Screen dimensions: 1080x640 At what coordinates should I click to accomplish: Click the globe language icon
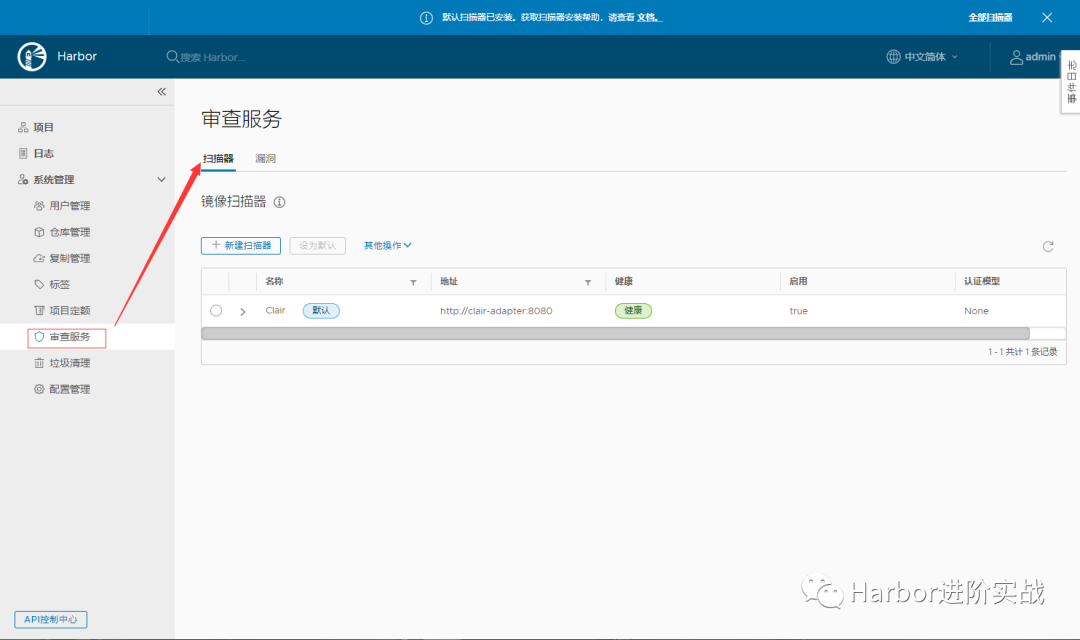pyautogui.click(x=893, y=56)
